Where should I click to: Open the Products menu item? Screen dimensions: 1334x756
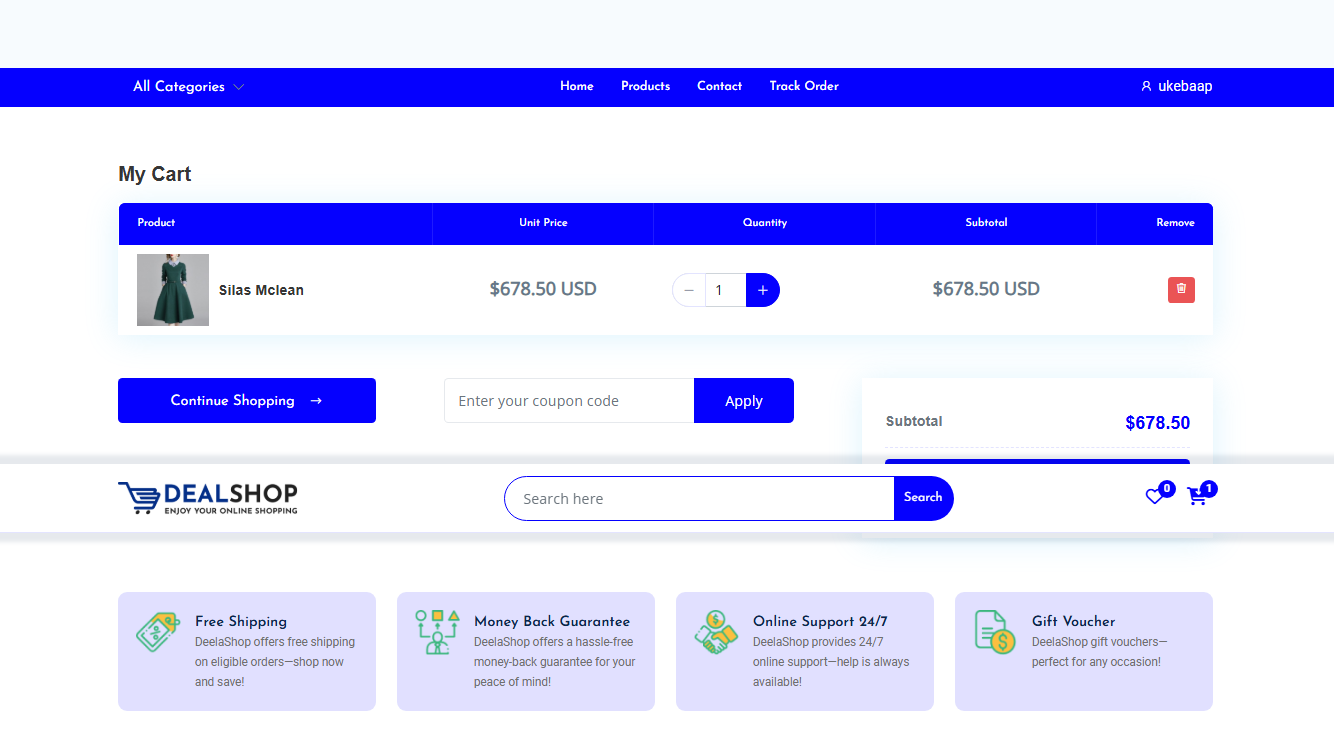click(645, 86)
